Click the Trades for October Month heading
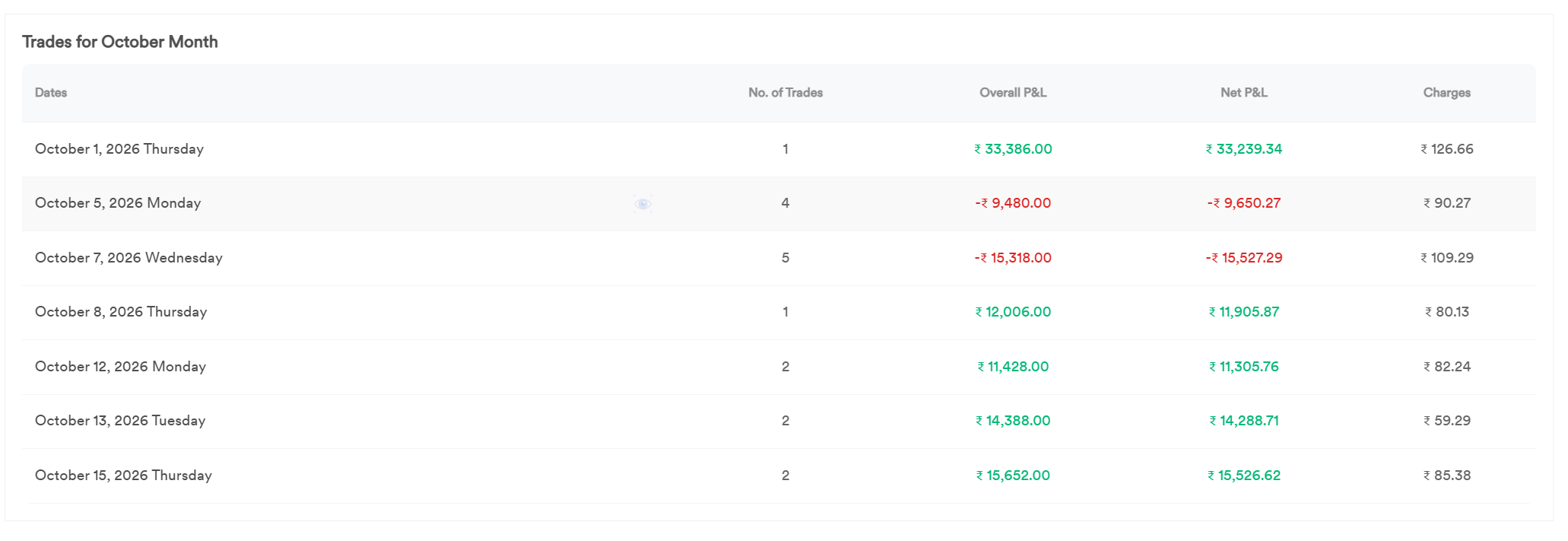Image resolution: width=1568 pixels, height=541 pixels. [120, 42]
